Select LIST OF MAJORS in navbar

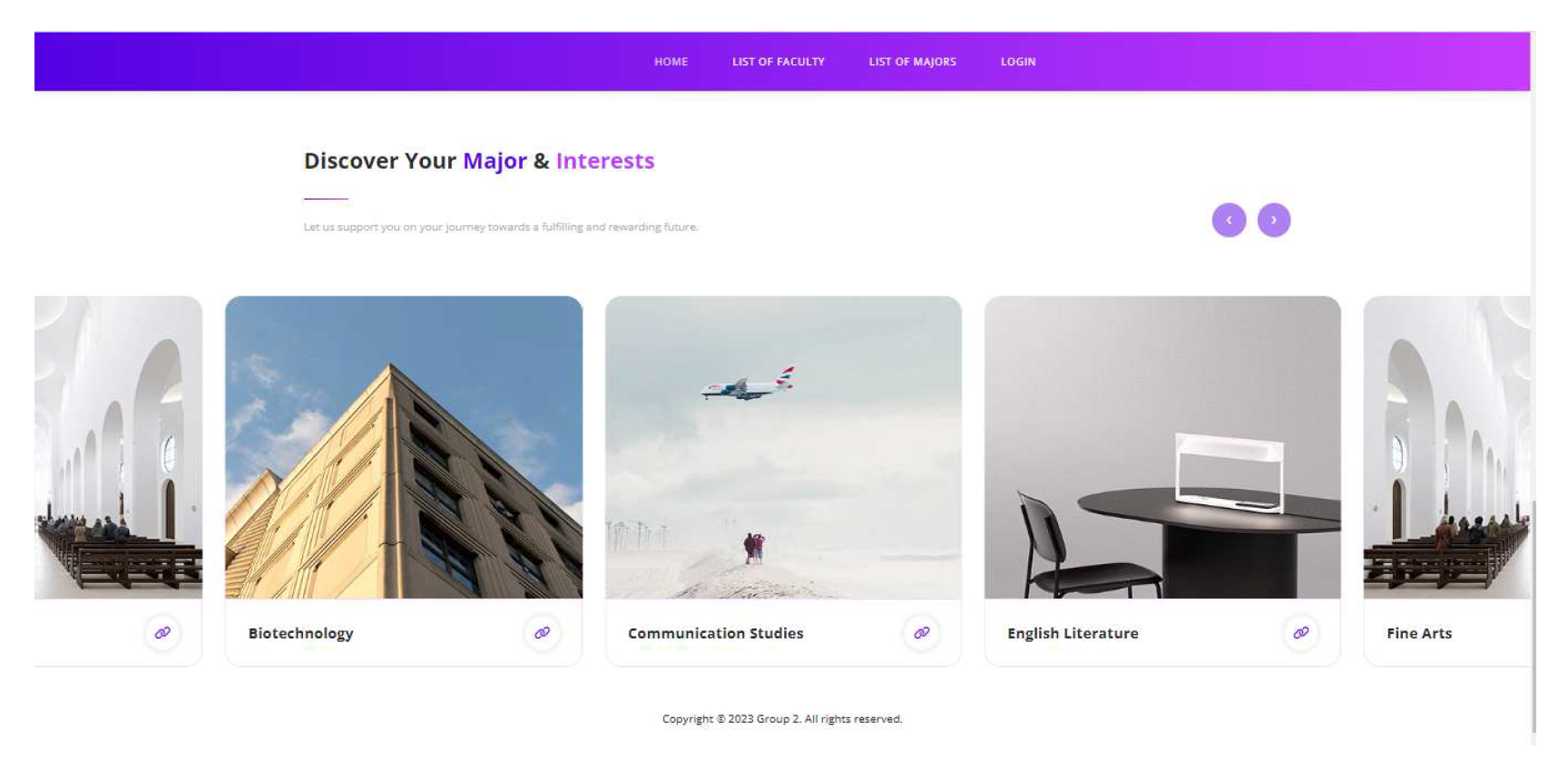912,62
